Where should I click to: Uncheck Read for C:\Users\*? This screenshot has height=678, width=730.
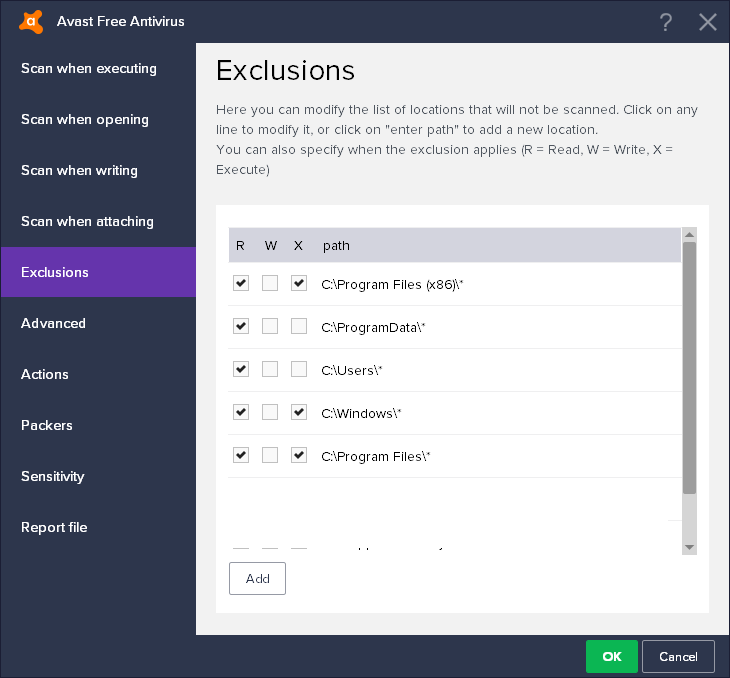[240, 370]
